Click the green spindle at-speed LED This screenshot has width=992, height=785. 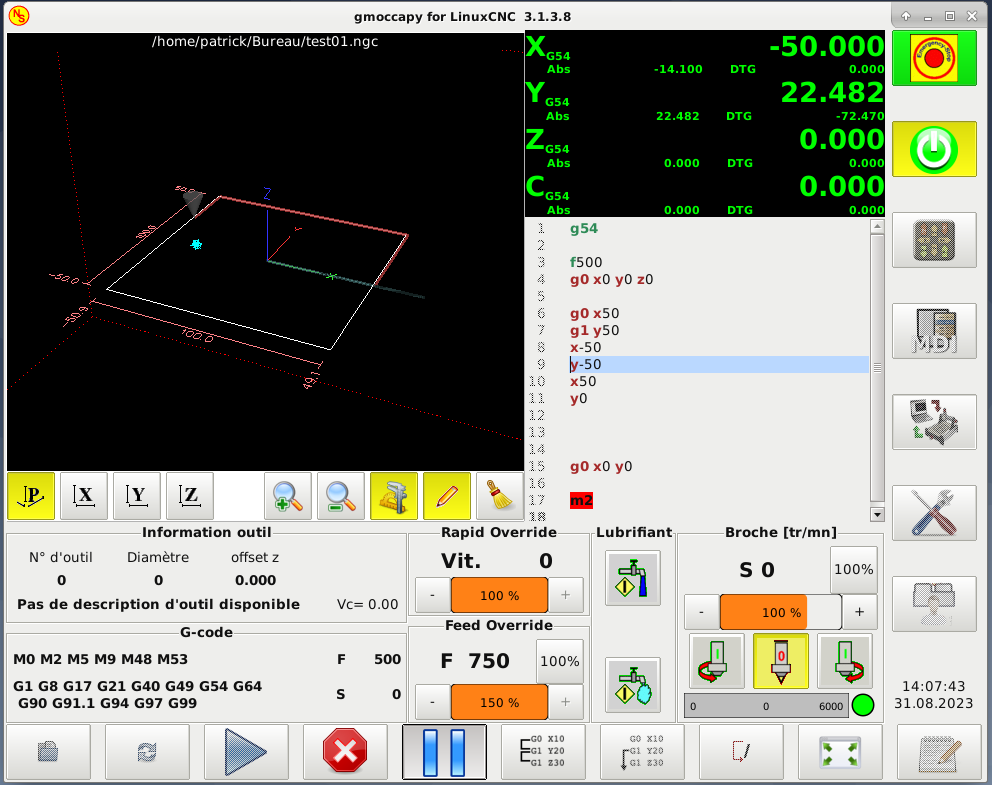(x=863, y=705)
